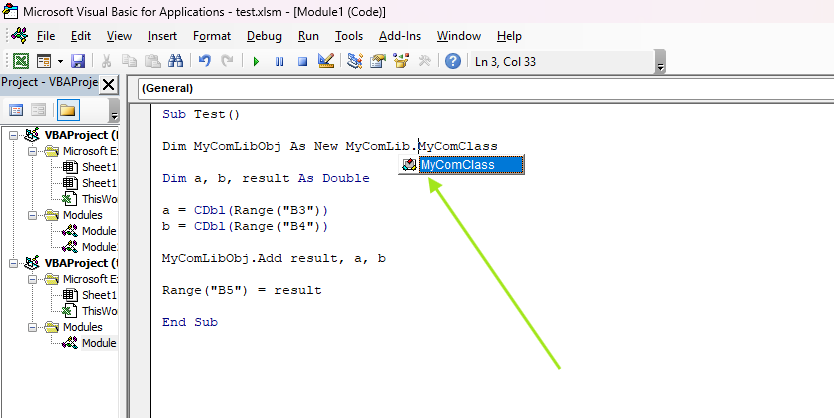Undo the last action via toolbar arrow
The width and height of the screenshot is (834, 418).
pyautogui.click(x=204, y=61)
